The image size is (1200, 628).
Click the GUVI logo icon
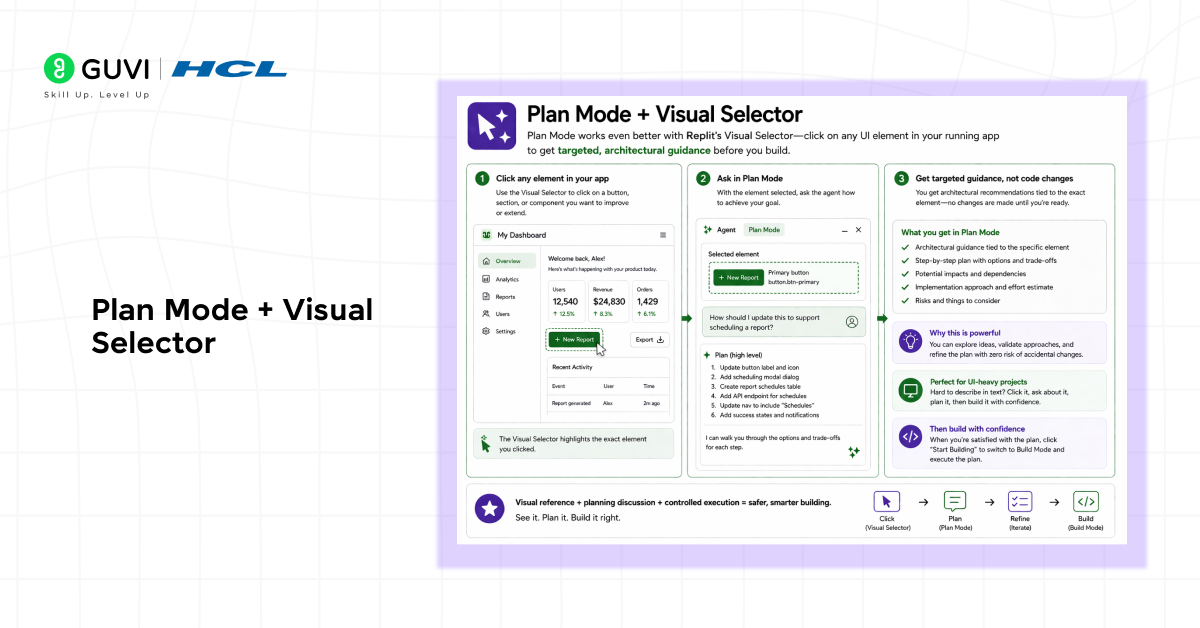tap(61, 68)
